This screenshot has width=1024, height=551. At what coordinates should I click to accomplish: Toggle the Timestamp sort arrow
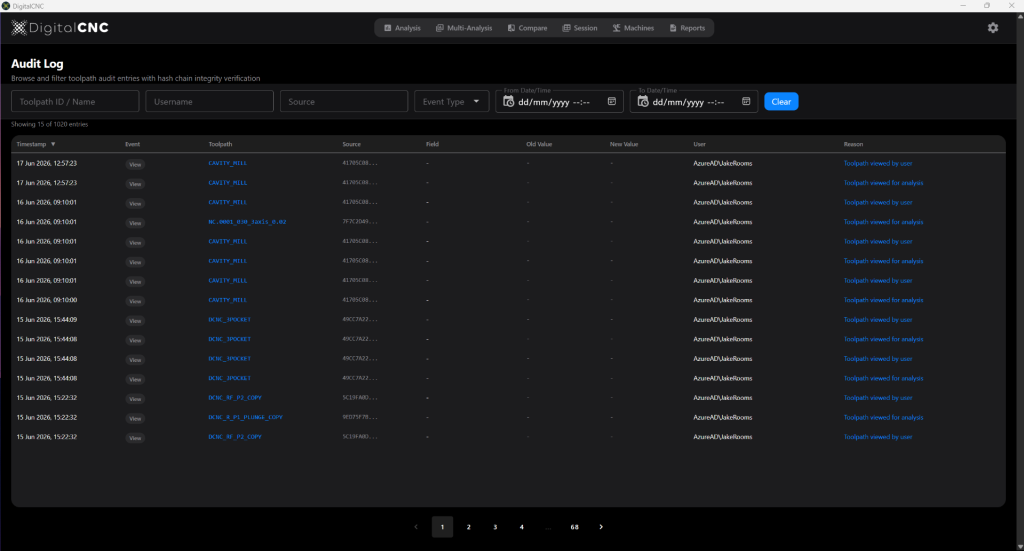pyautogui.click(x=53, y=144)
